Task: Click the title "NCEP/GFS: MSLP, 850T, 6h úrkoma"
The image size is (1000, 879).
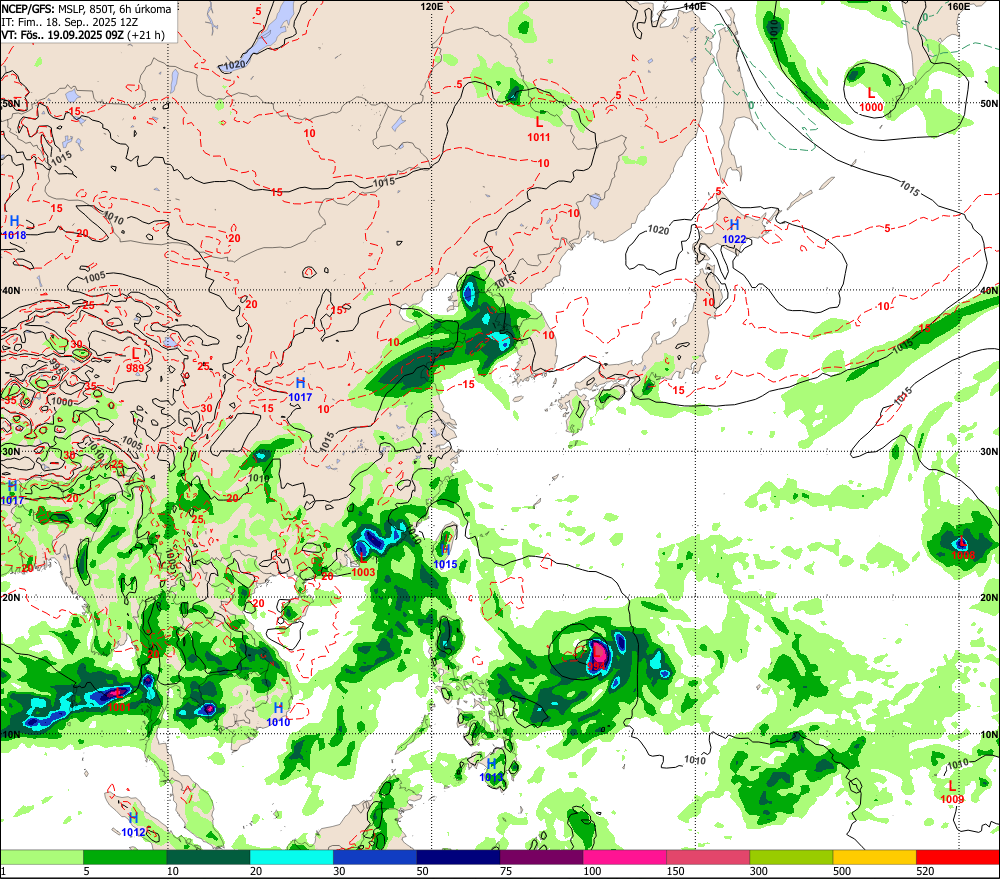Action: [x=86, y=9]
